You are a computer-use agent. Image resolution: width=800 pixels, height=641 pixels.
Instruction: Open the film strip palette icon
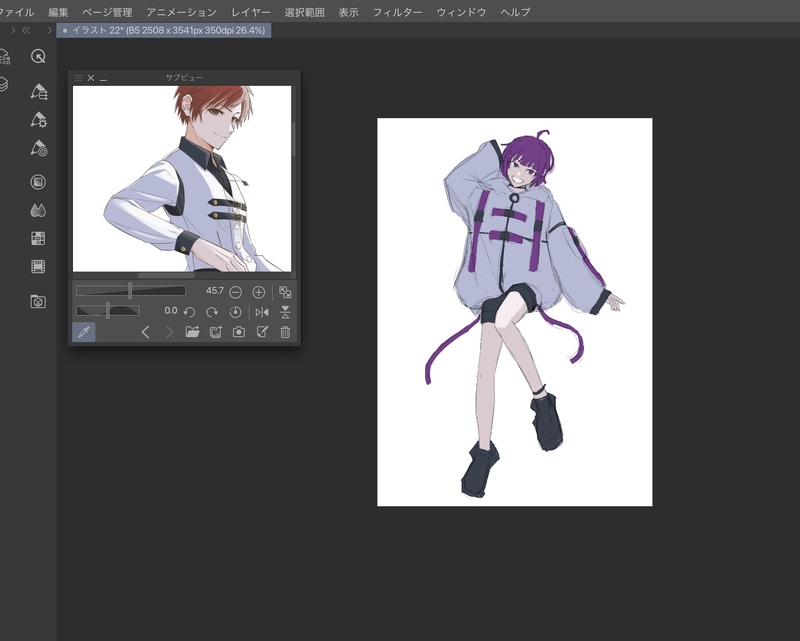[38, 266]
